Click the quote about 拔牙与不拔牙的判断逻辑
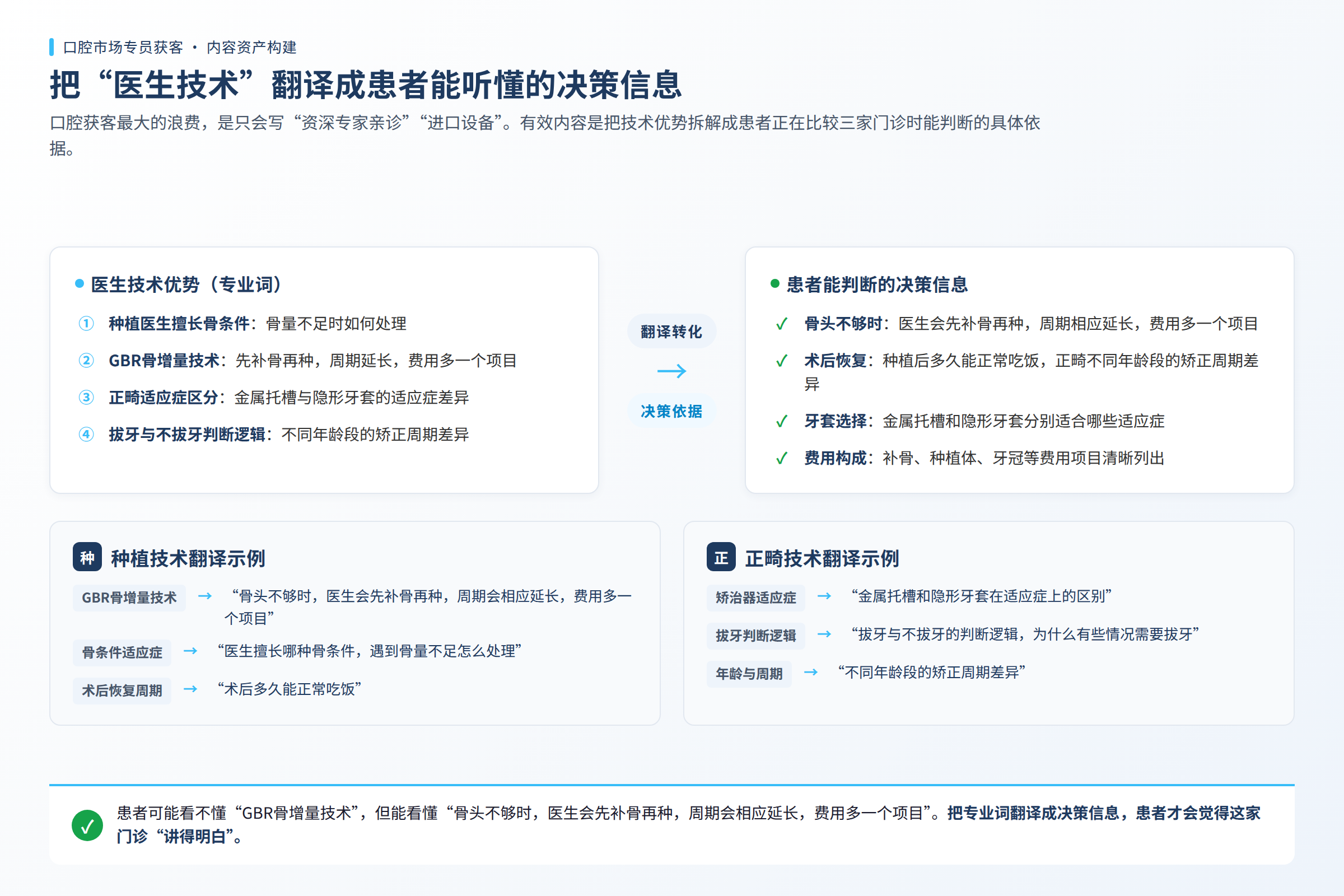1344x896 pixels. (x=1025, y=634)
